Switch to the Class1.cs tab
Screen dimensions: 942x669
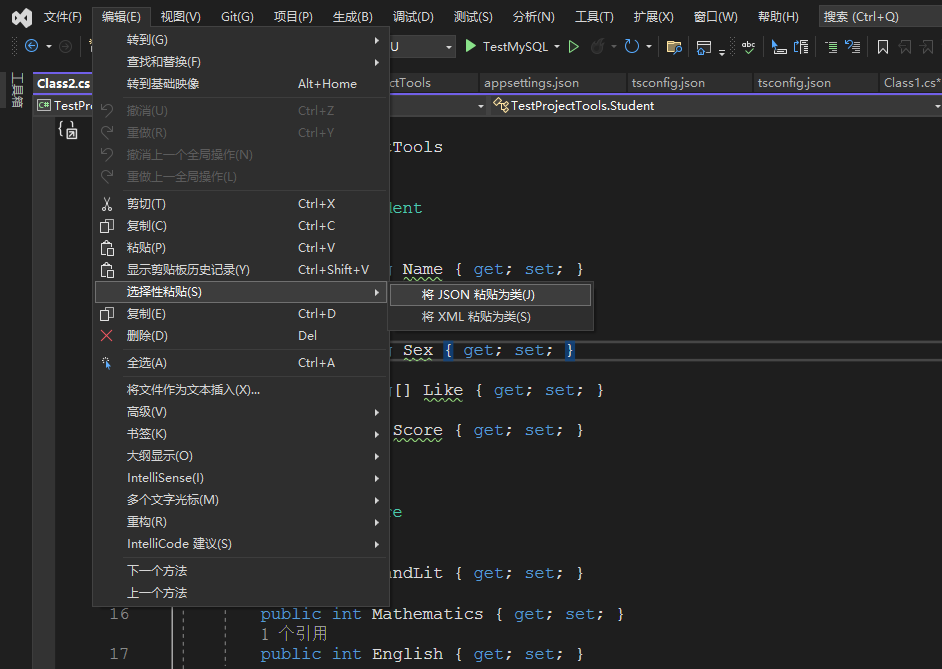(911, 83)
